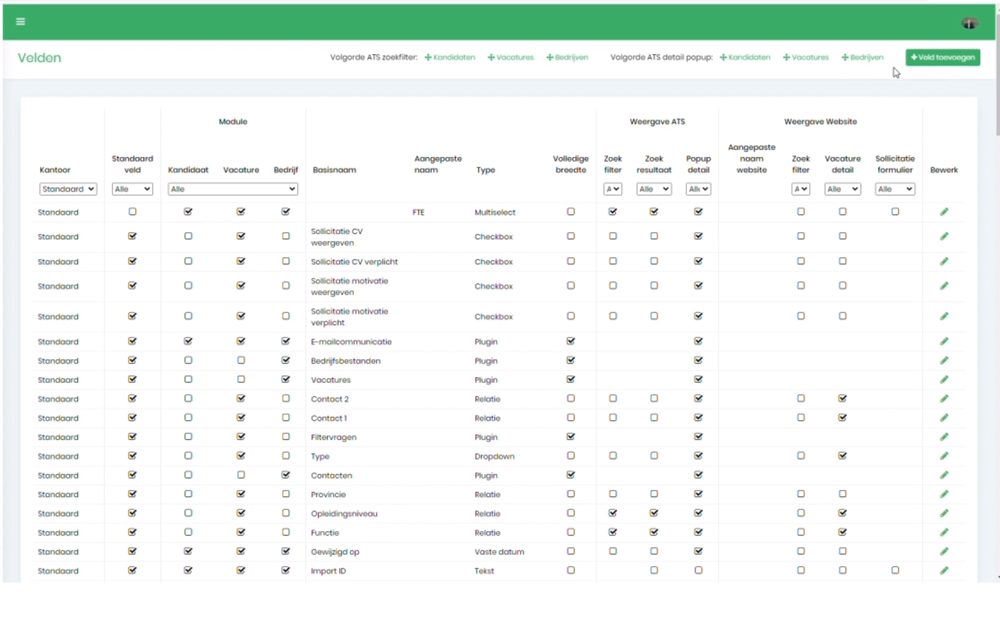Click the Veld toevoegen button
1000x625 pixels.
[943, 58]
